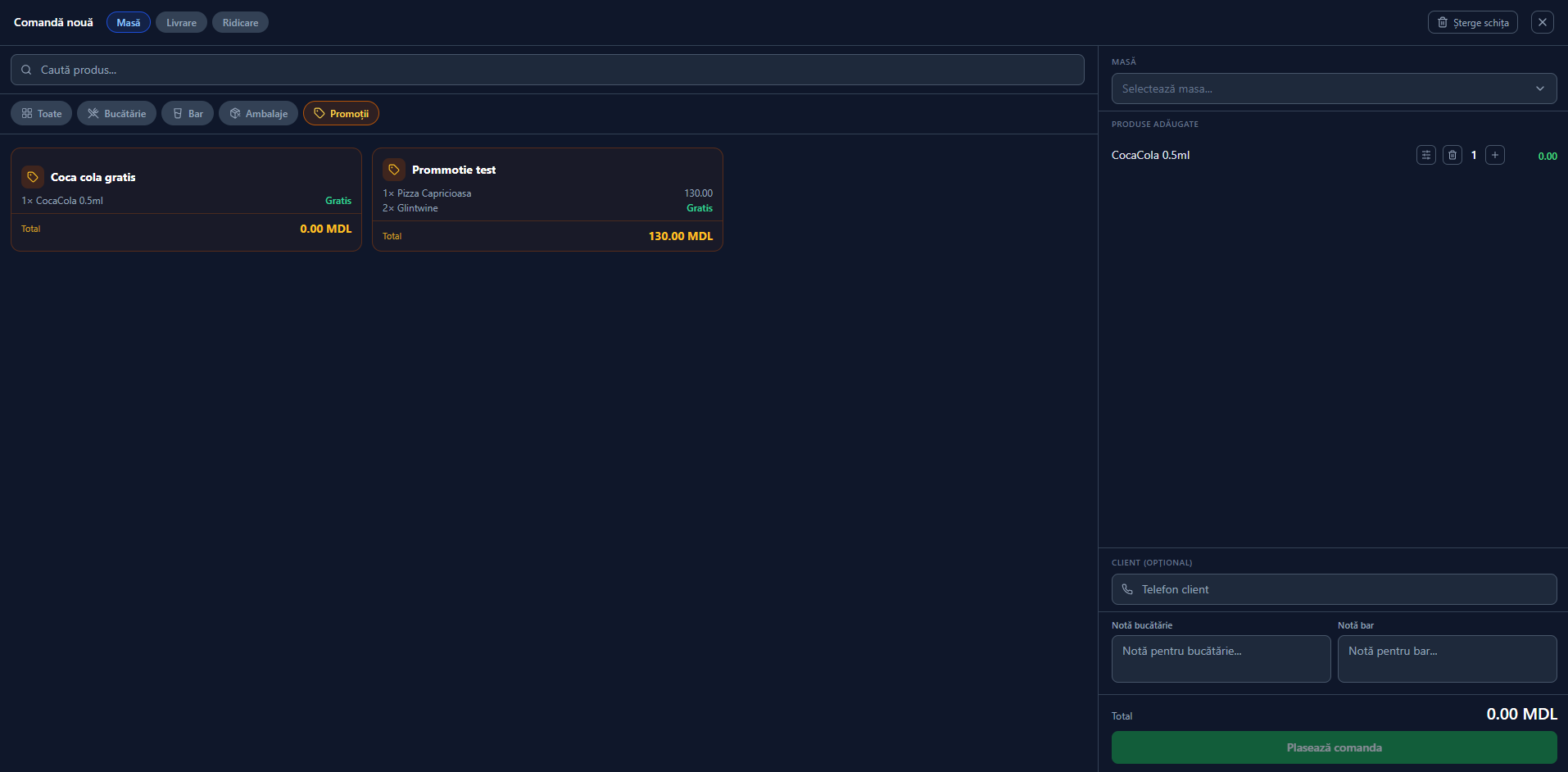Viewport: 1568px width, 772px height.
Task: Increase CocaCola 0.5ml quantity with plus
Action: (1495, 155)
